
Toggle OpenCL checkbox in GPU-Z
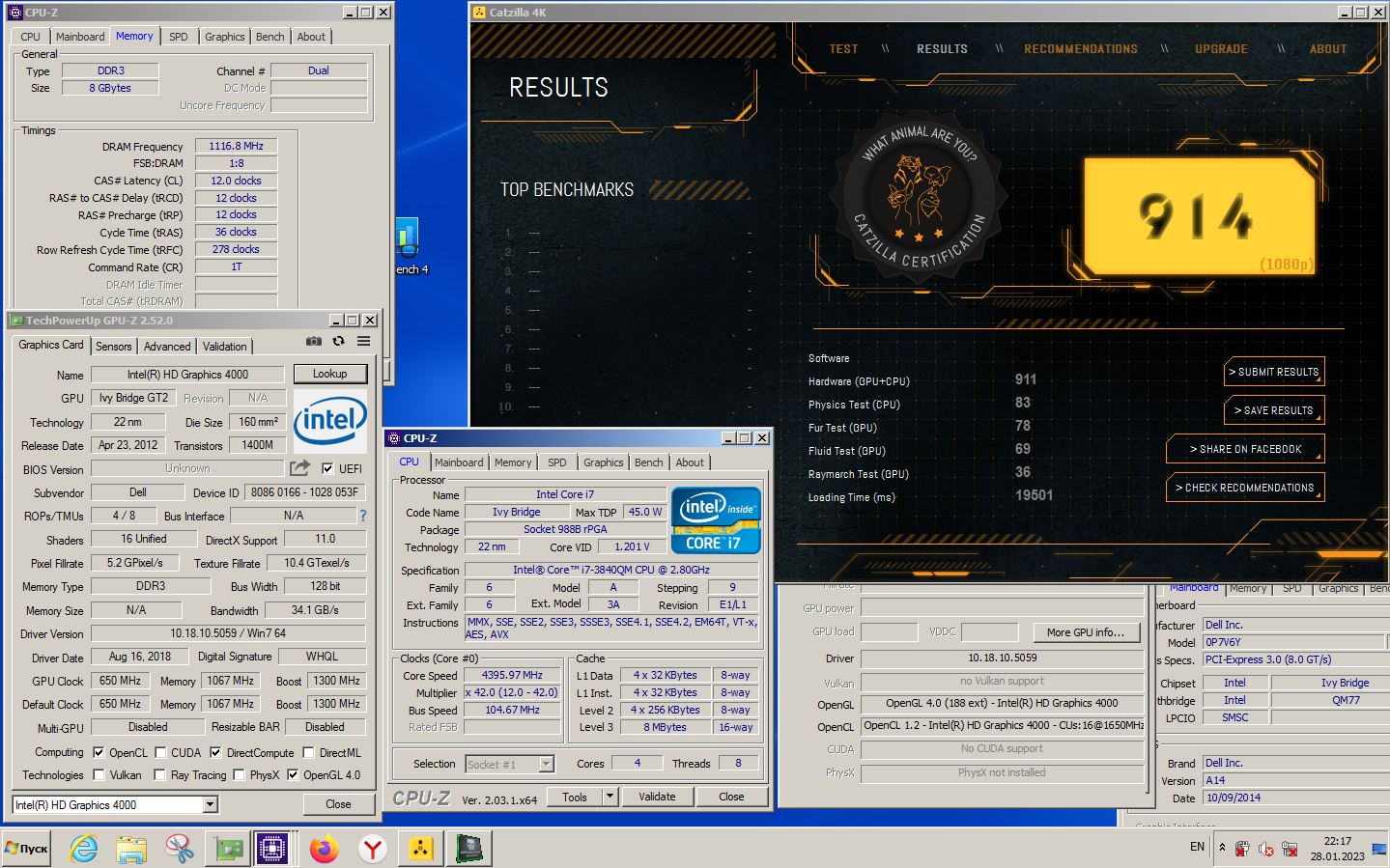click(99, 752)
